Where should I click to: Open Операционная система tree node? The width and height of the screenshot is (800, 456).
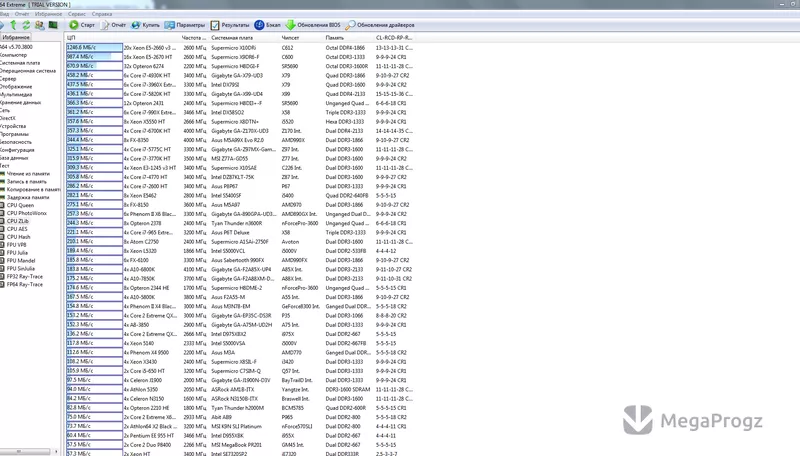pos(28,71)
